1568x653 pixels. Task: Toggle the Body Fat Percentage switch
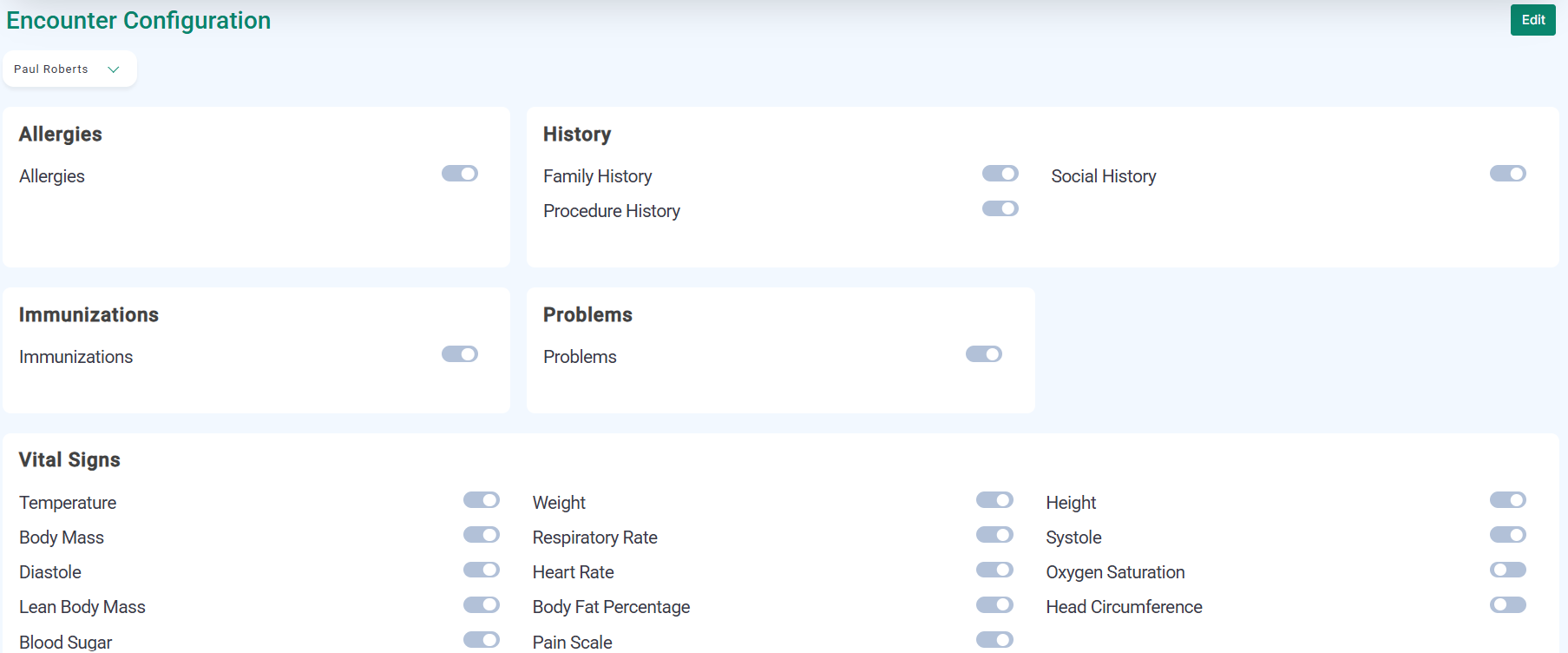tap(994, 604)
